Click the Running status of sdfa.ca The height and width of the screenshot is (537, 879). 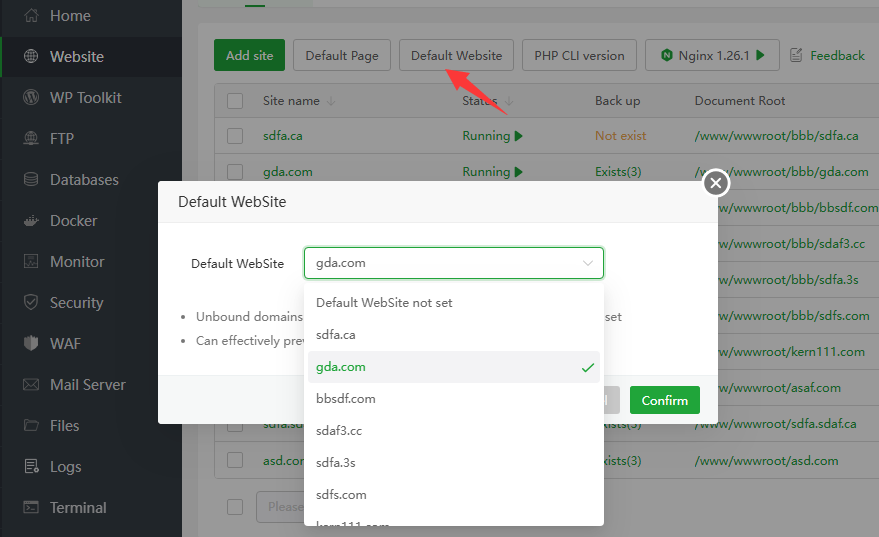(486, 136)
